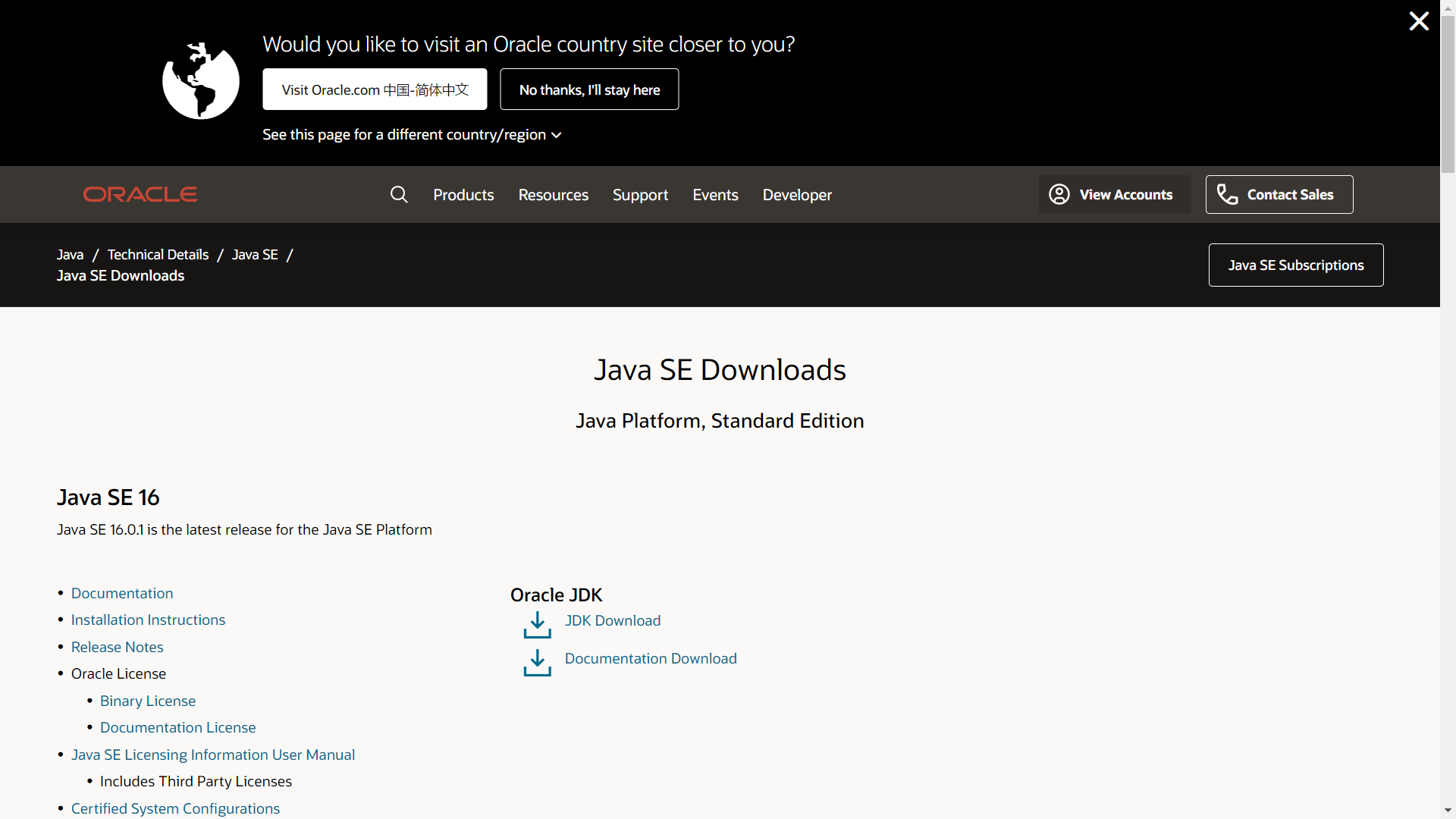Viewport: 1456px width, 819px height.
Task: Click the Documentation Download icon
Action: [x=537, y=659]
